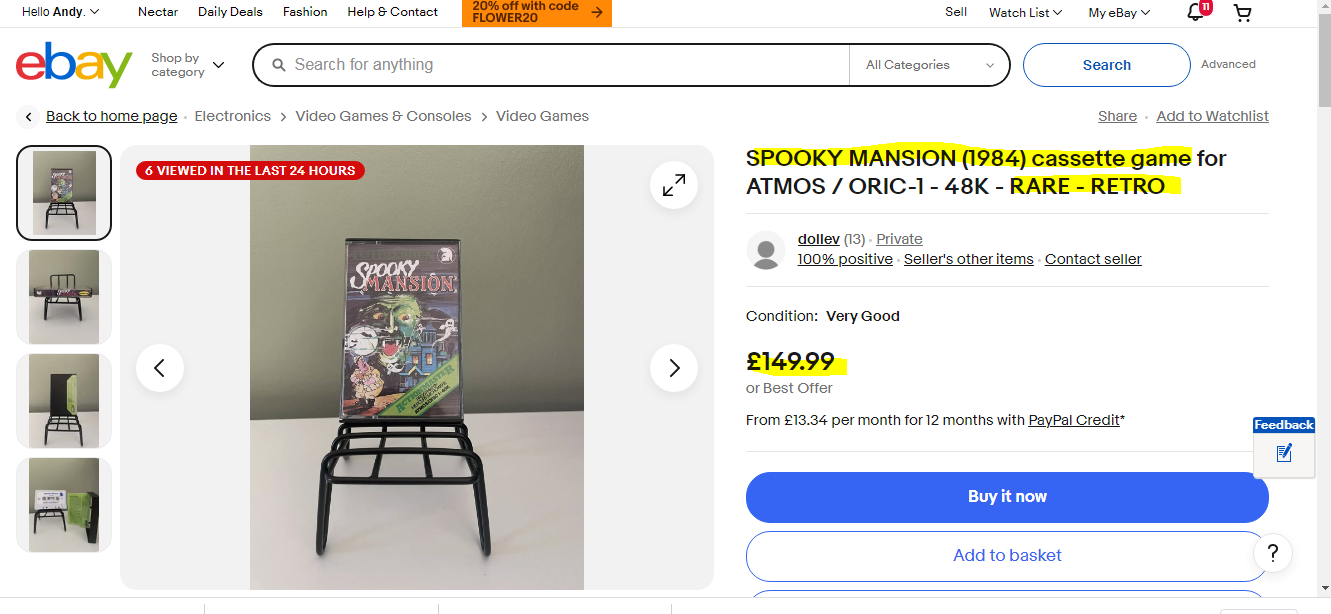Open the Shop by category menu
The width and height of the screenshot is (1331, 614).
tap(187, 65)
